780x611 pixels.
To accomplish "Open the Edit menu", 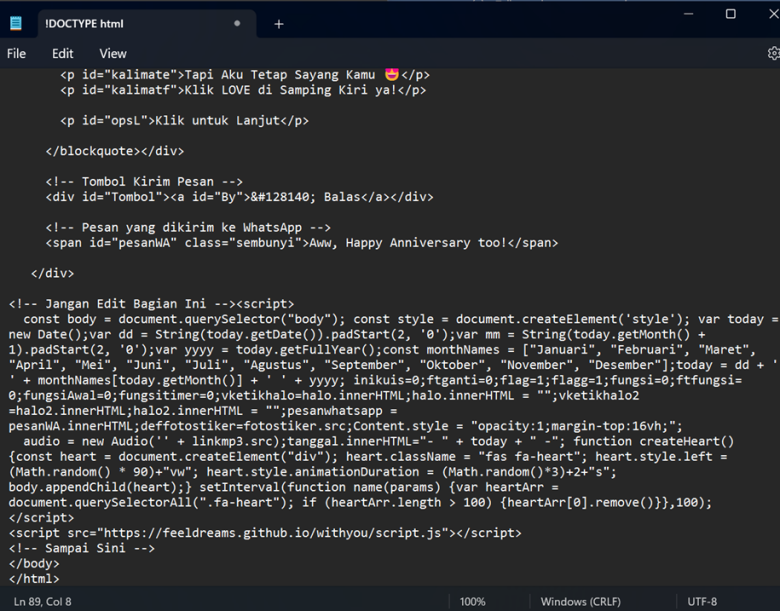I will (x=63, y=53).
